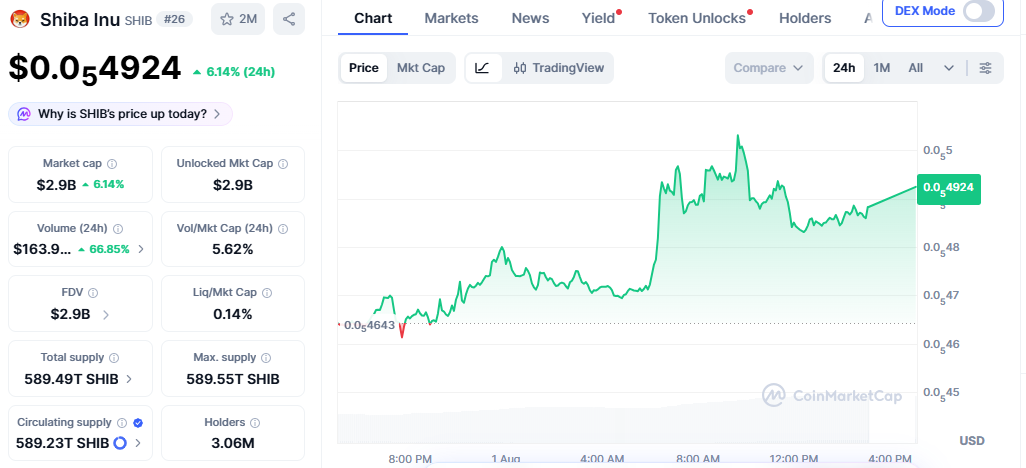Open the share icon button

(289, 19)
